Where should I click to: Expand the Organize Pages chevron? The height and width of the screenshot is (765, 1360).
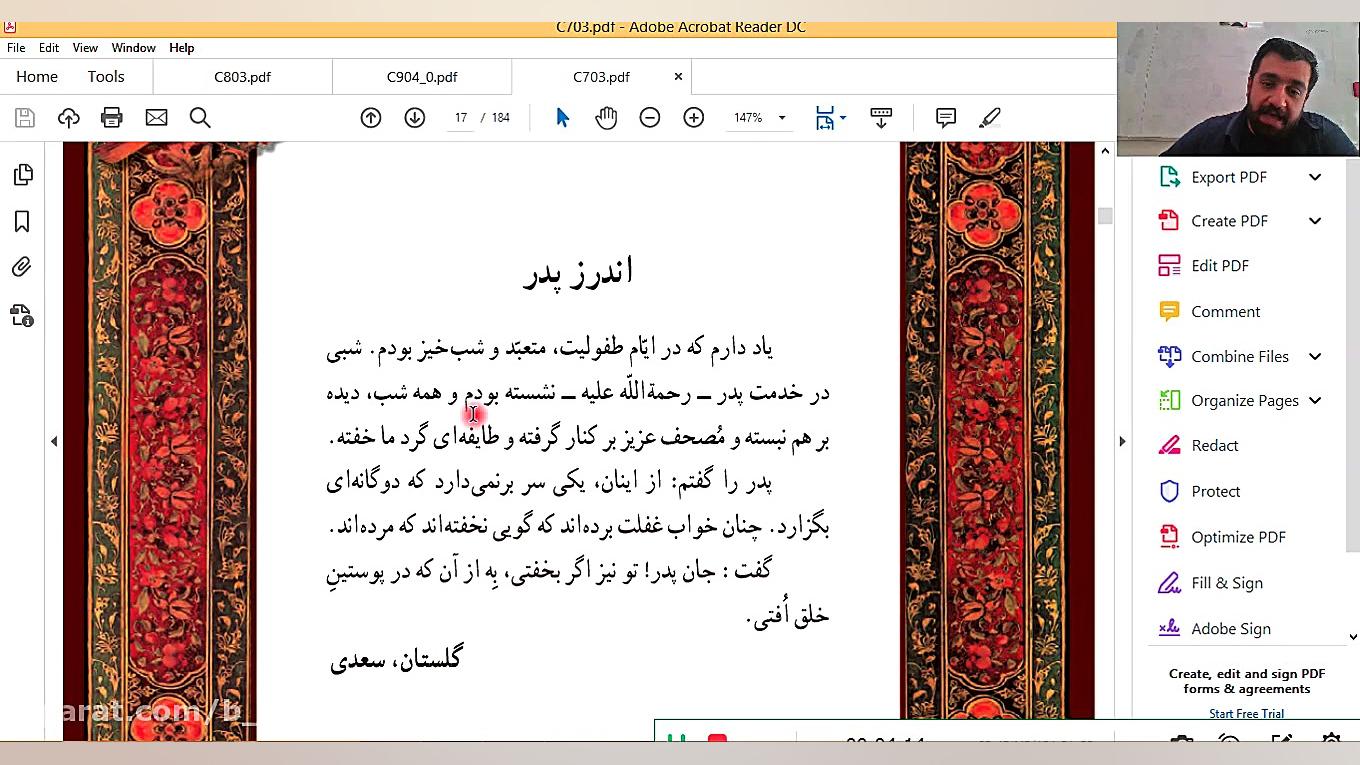point(1315,400)
